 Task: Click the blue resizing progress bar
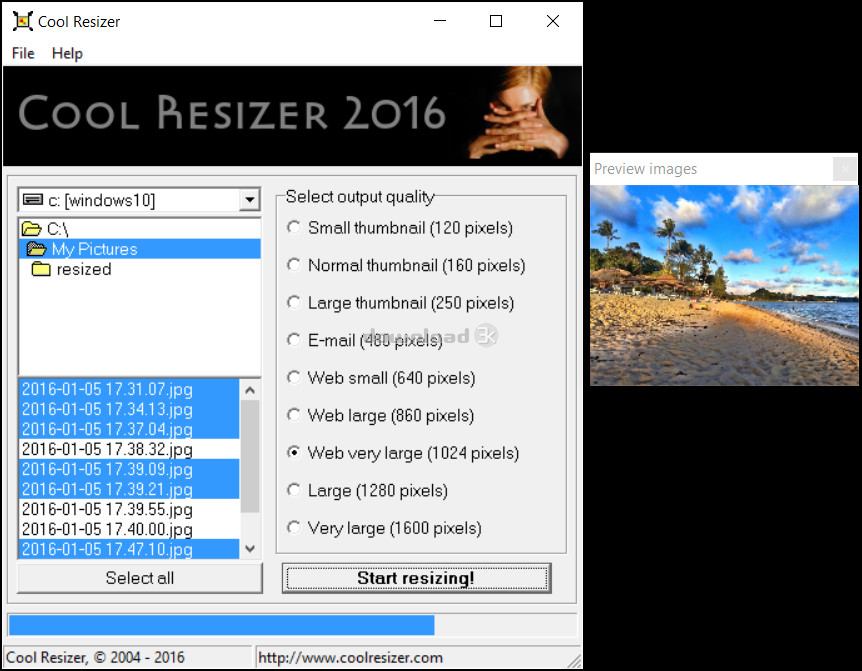[x=221, y=625]
